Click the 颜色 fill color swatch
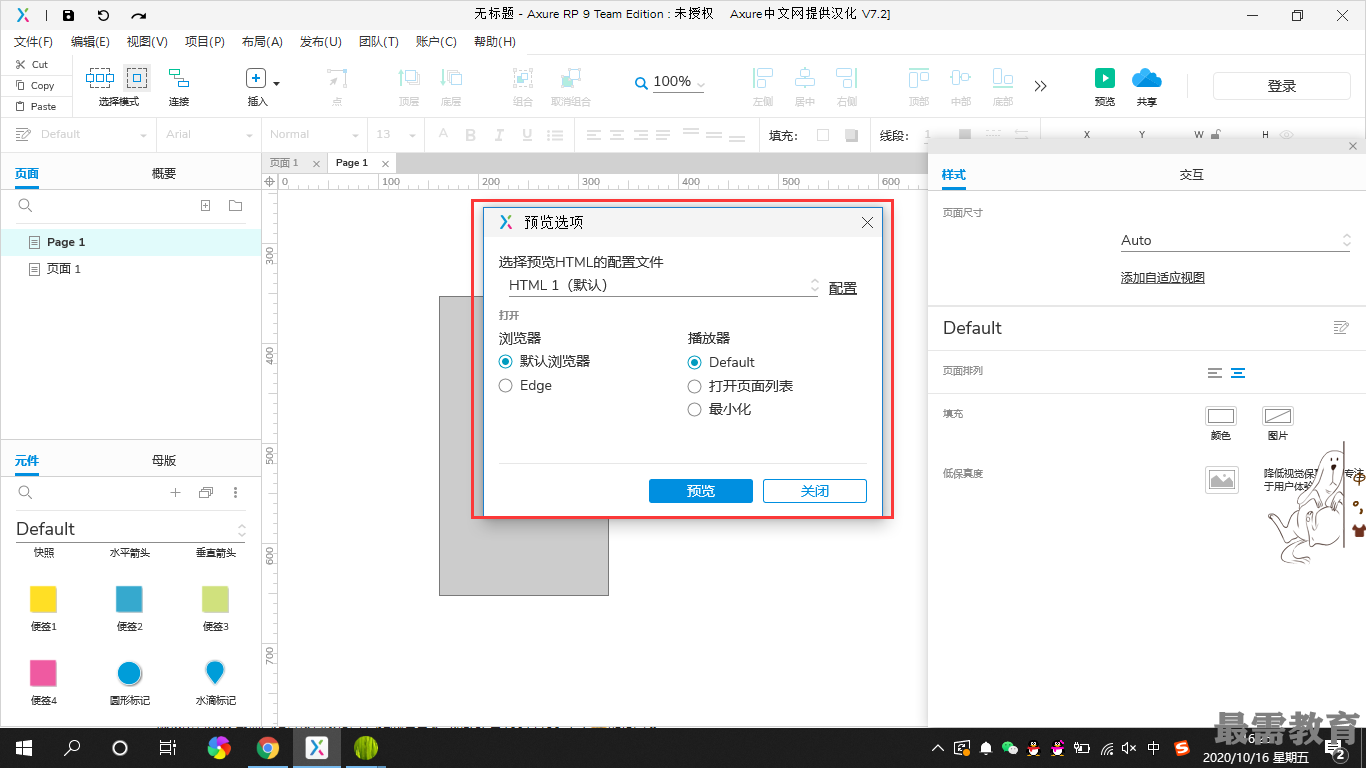Screen dimensions: 1366x768 click(x=1221, y=416)
